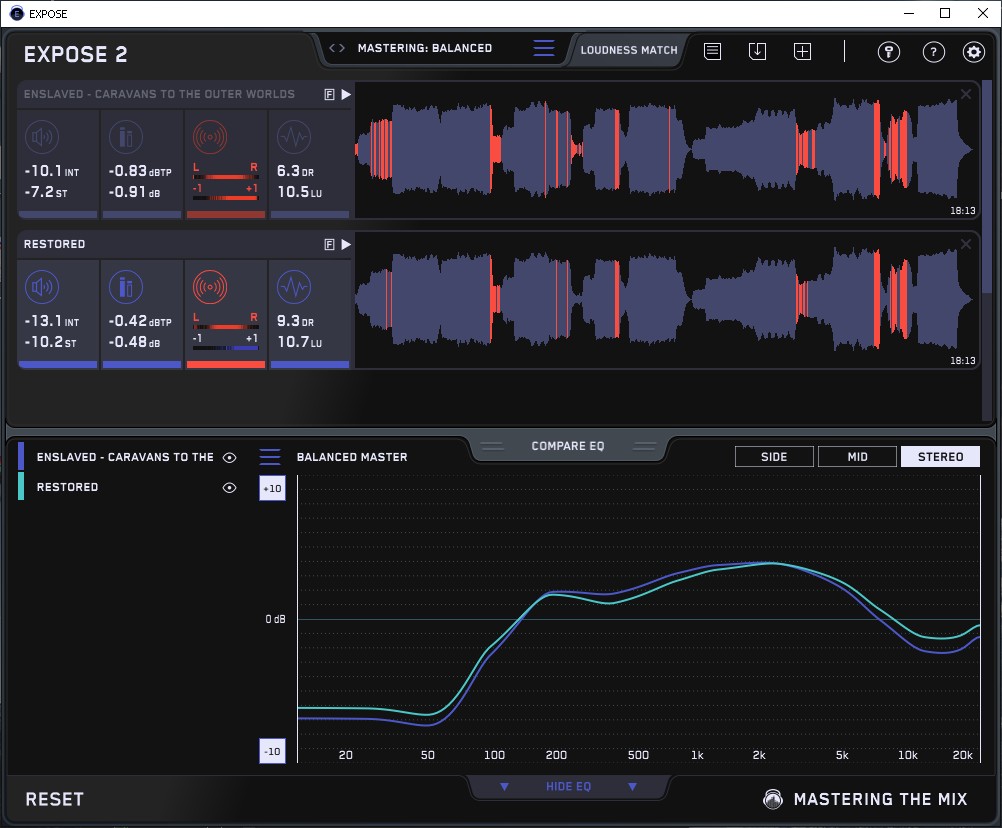Screen dimensions: 1002x828
Task: Click the 6.3 DR reading
Action: tap(295, 171)
